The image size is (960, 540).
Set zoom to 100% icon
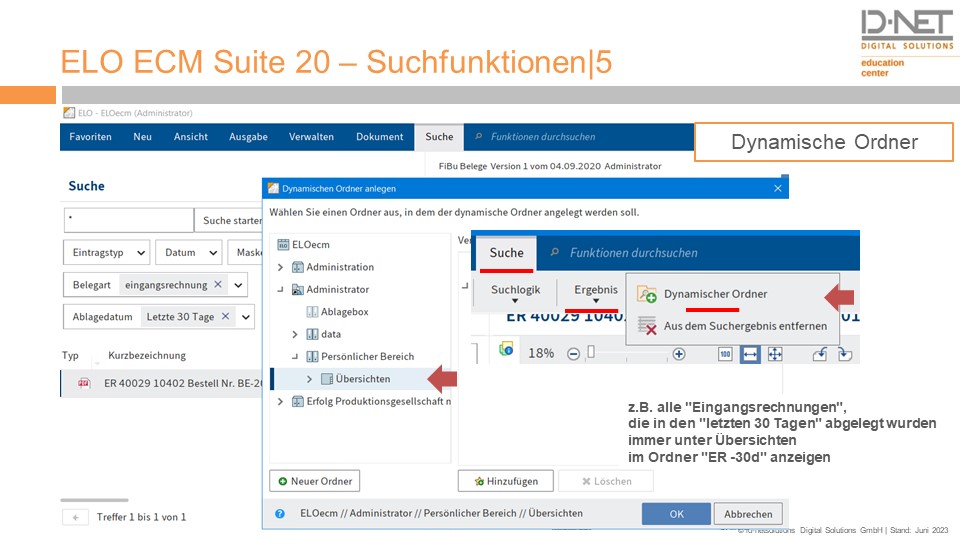pyautogui.click(x=725, y=354)
